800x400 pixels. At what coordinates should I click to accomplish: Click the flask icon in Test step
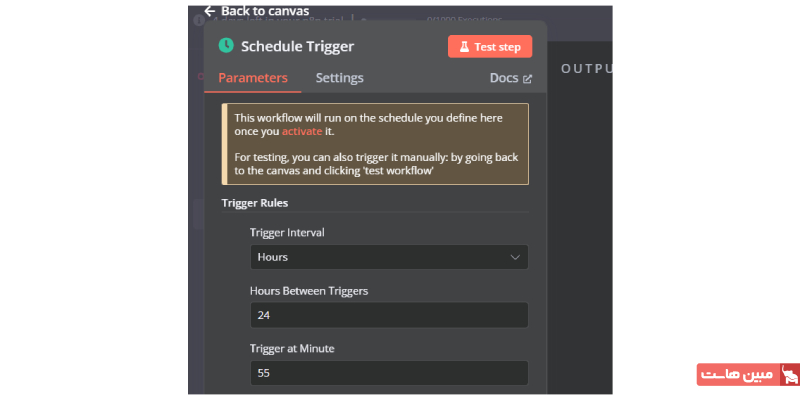(465, 46)
